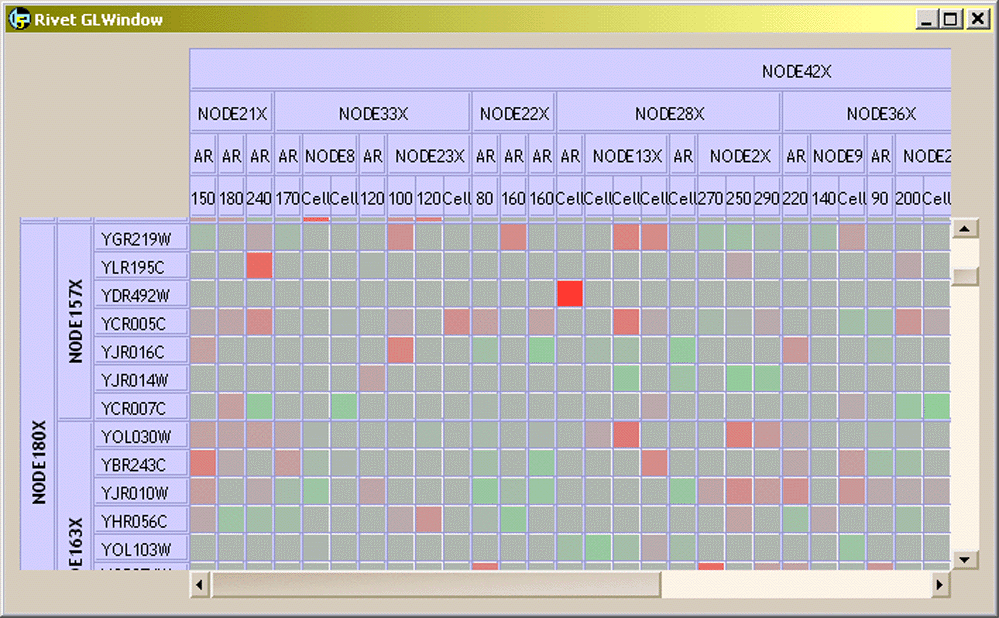Click the red cell in the YLR195C row
The image size is (999, 618).
point(259,266)
